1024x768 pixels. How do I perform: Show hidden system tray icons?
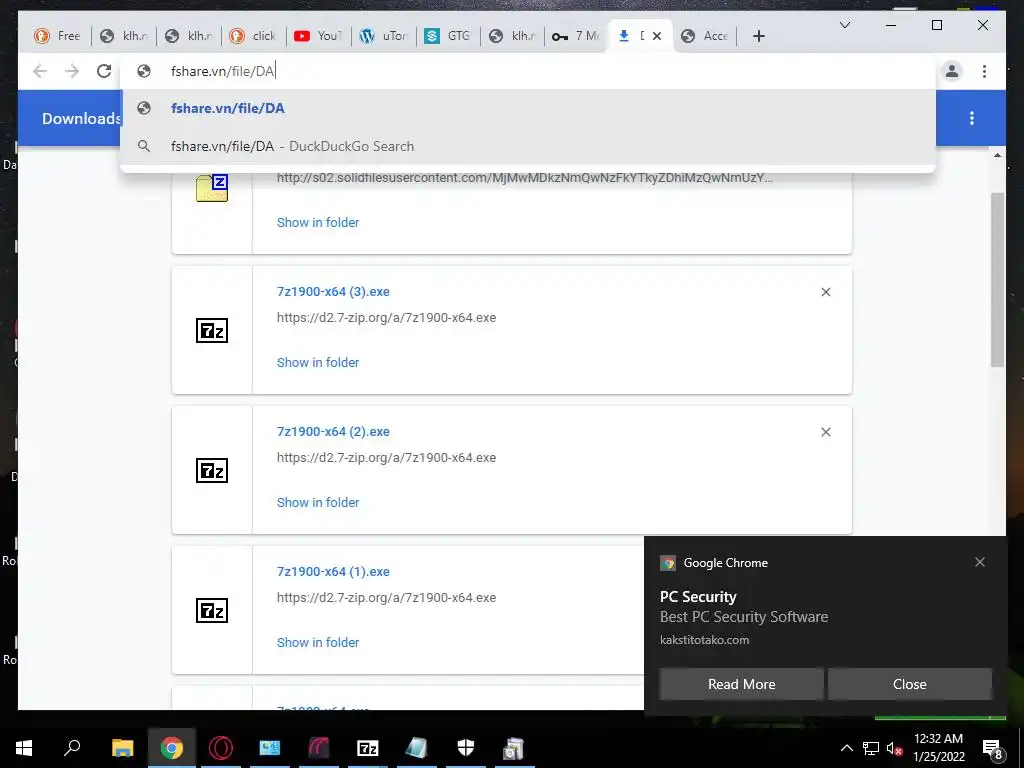846,748
